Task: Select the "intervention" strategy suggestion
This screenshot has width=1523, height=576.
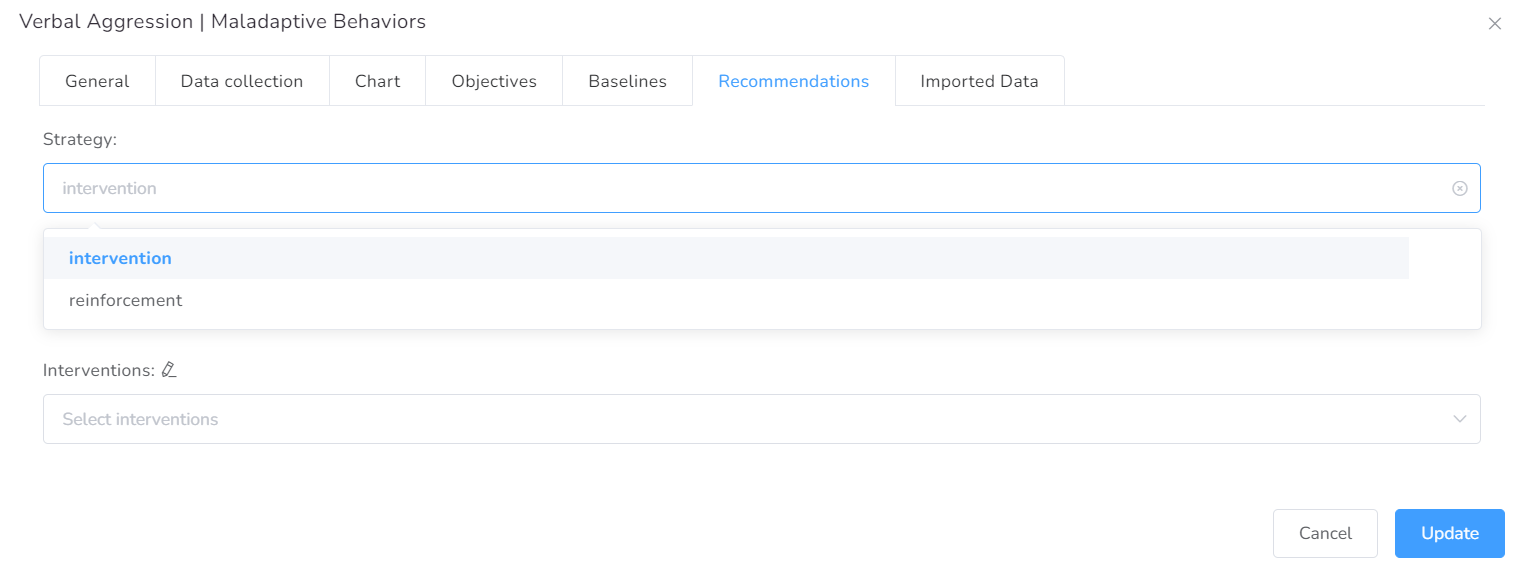Action: coord(120,258)
